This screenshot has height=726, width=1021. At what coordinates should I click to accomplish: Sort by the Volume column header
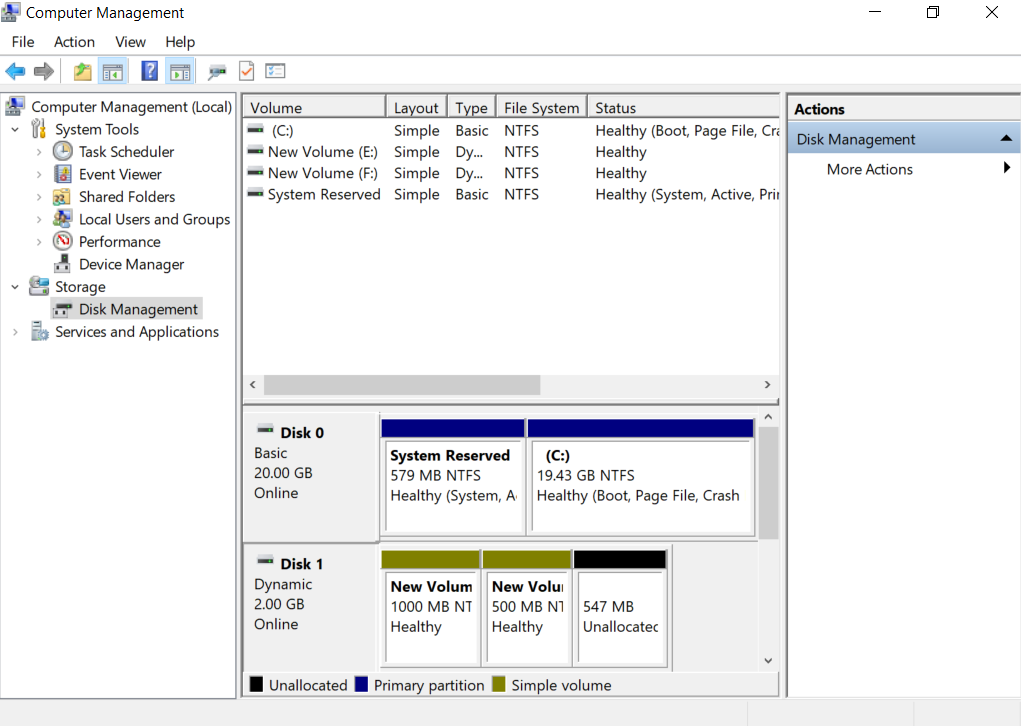pos(315,107)
